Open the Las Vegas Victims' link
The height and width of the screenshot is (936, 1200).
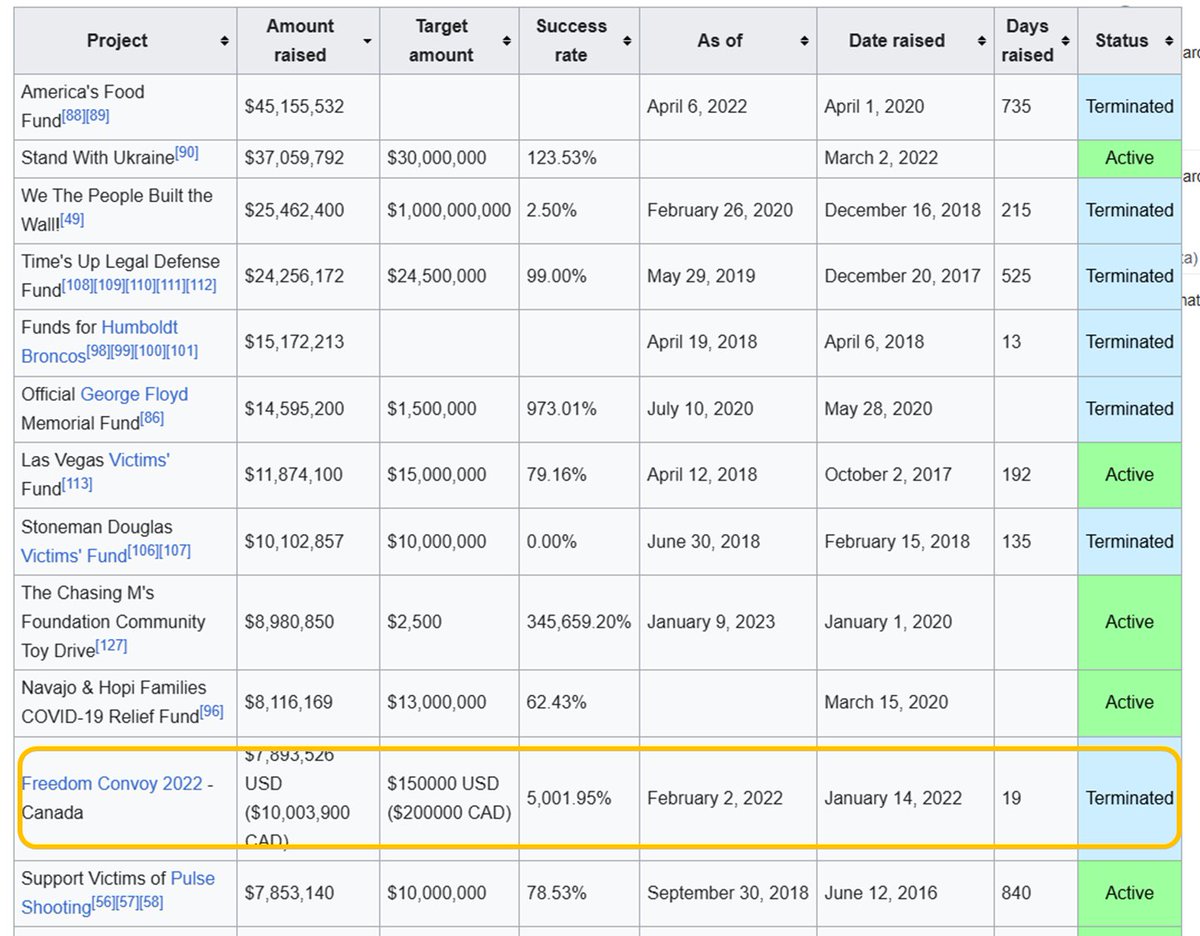pyautogui.click(x=139, y=460)
